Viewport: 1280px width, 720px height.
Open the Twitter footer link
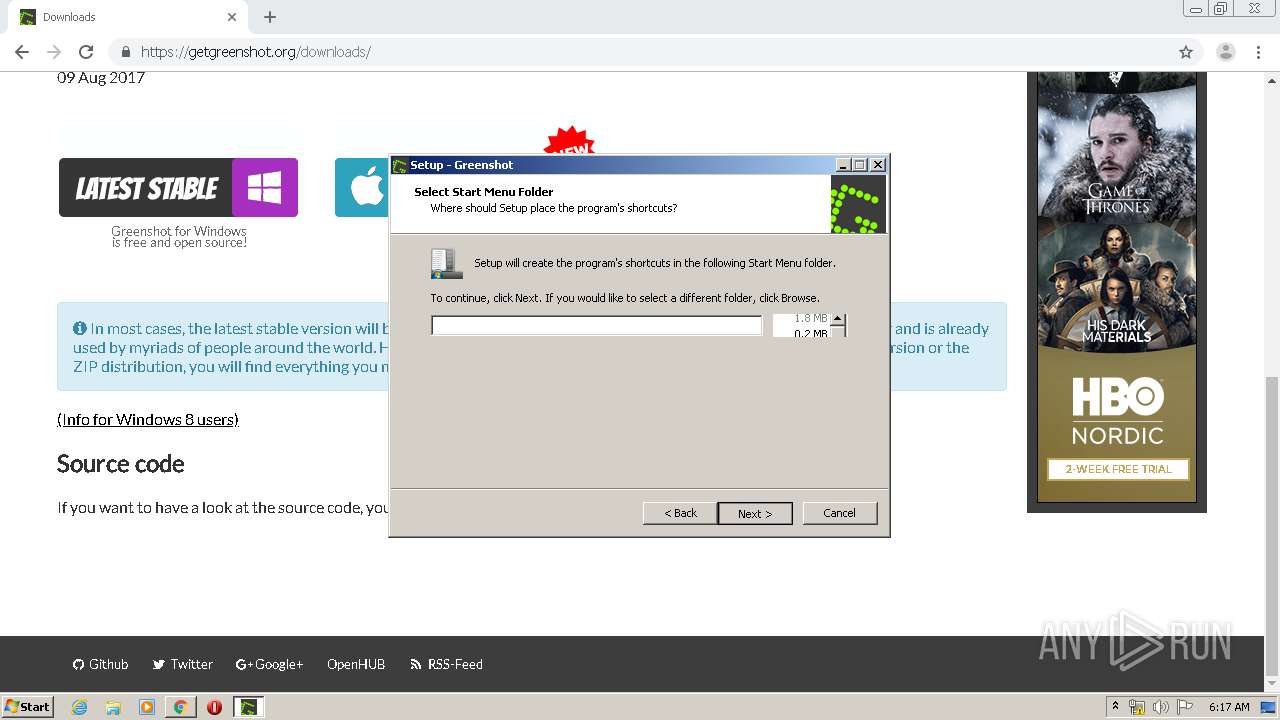click(x=182, y=664)
